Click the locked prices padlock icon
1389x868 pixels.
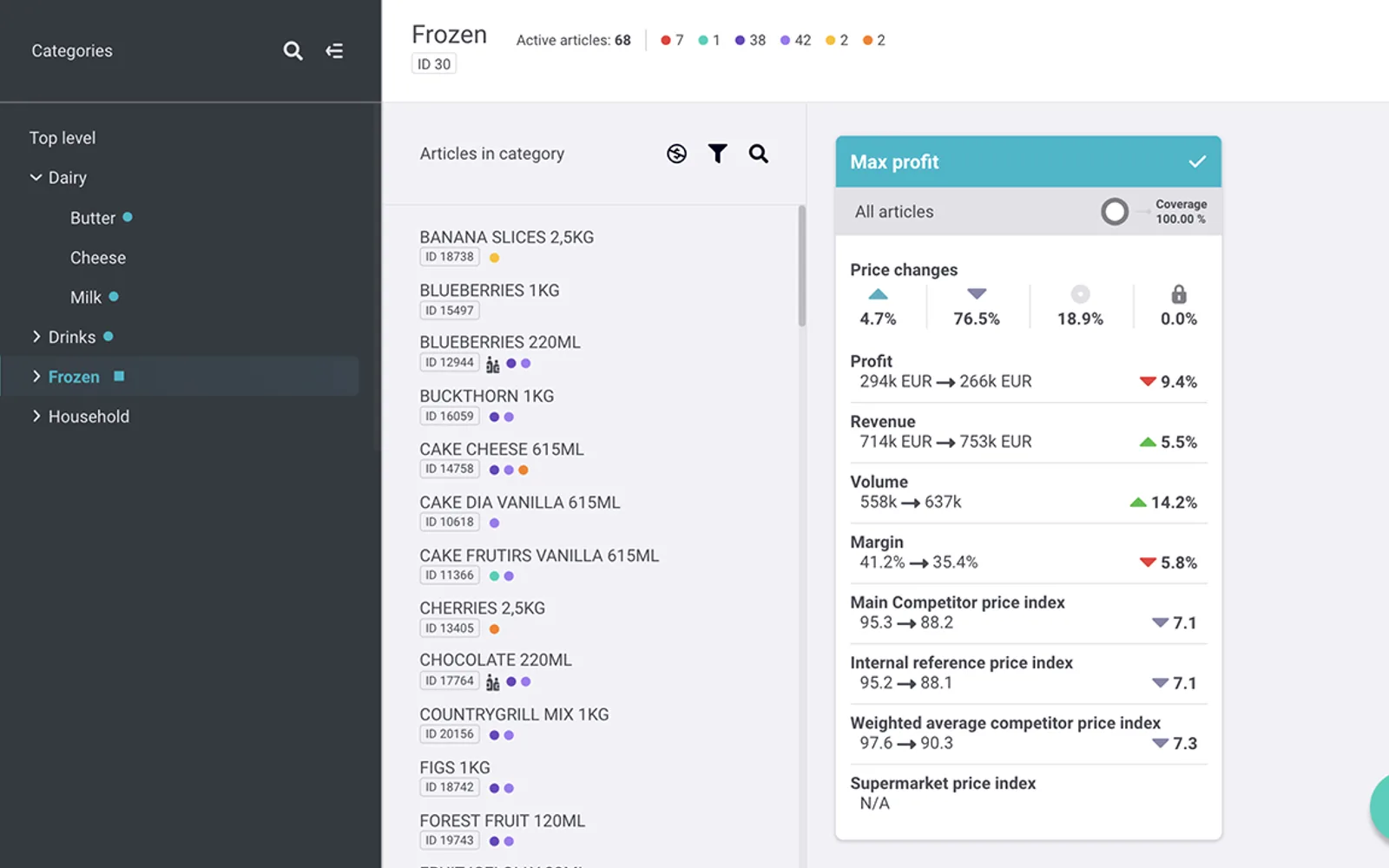[1178, 293]
